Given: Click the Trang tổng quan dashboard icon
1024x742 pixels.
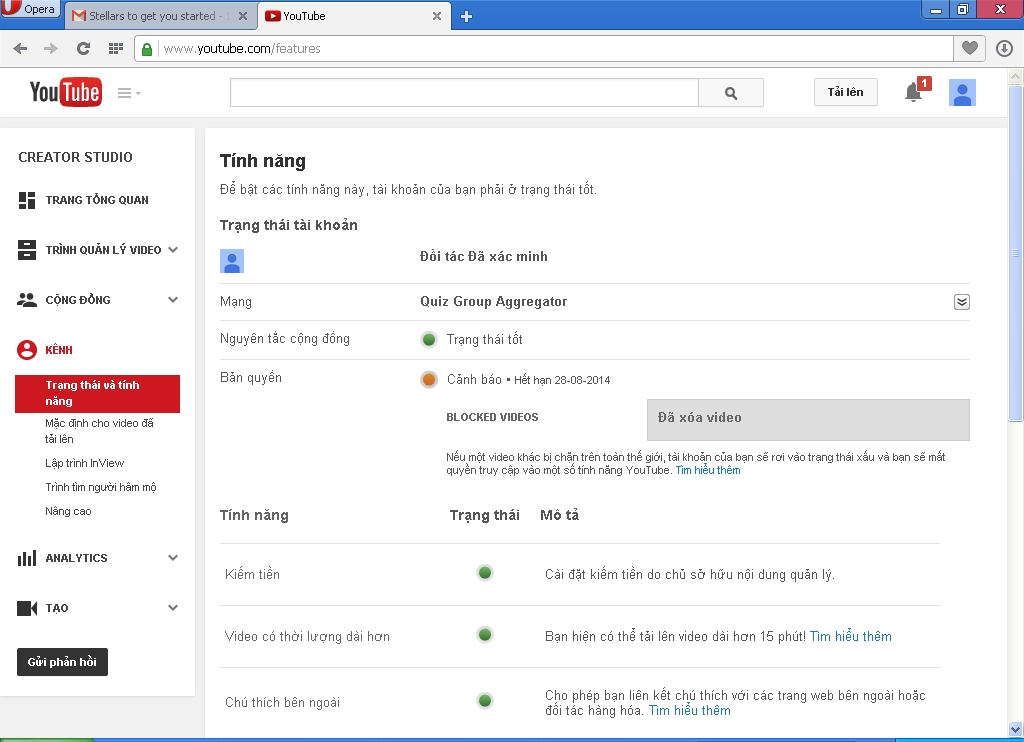Looking at the screenshot, I should pyautogui.click(x=27, y=200).
